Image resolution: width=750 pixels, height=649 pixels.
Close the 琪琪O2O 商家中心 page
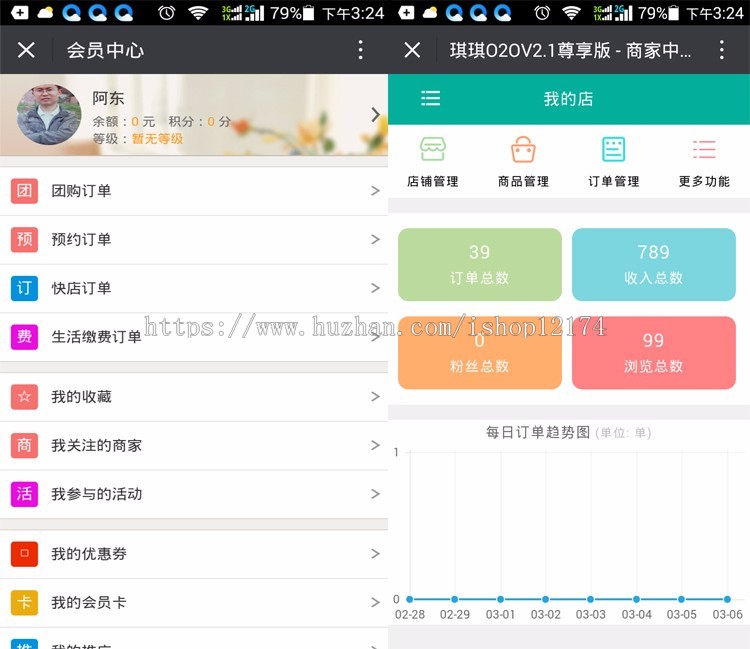point(412,50)
